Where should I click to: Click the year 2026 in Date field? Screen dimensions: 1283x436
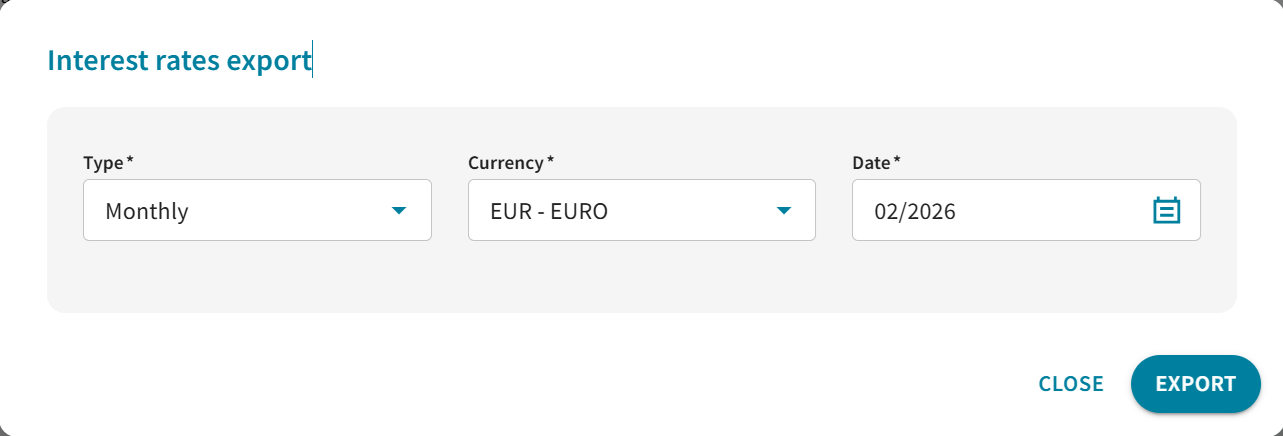coord(932,212)
